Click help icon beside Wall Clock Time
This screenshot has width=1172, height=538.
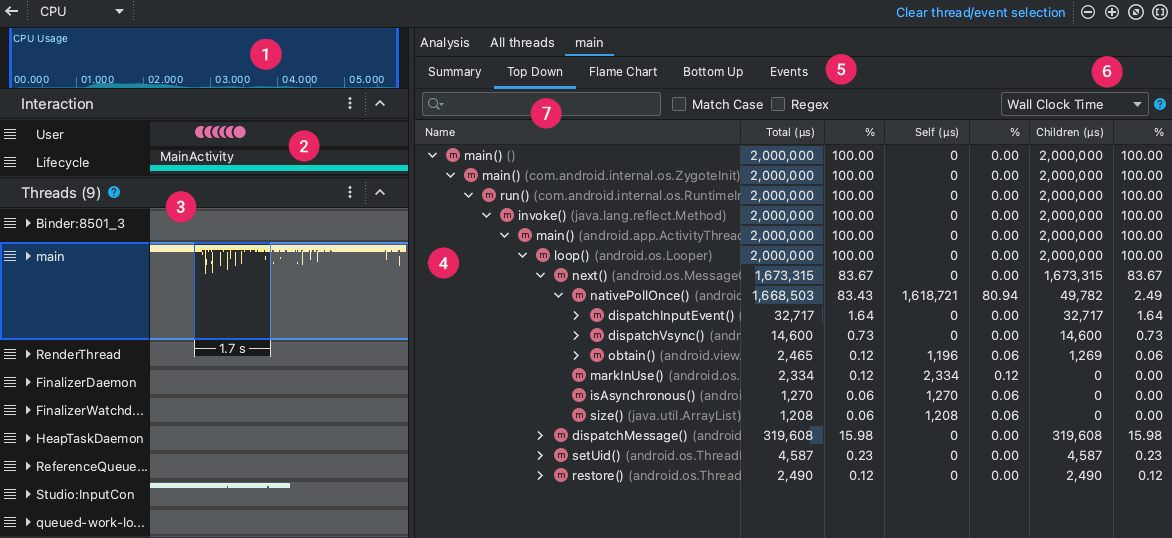[1160, 105]
